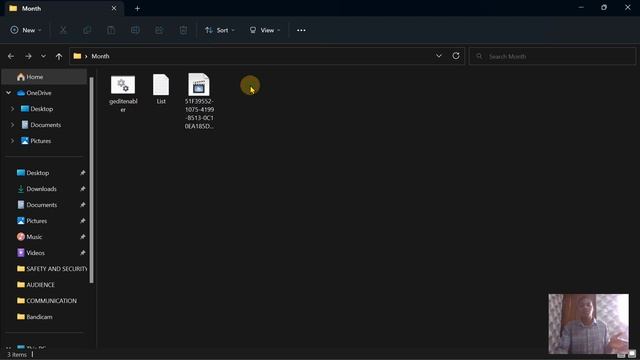The width and height of the screenshot is (640, 360).
Task: Click the 3 items status text
Action: click(17, 355)
